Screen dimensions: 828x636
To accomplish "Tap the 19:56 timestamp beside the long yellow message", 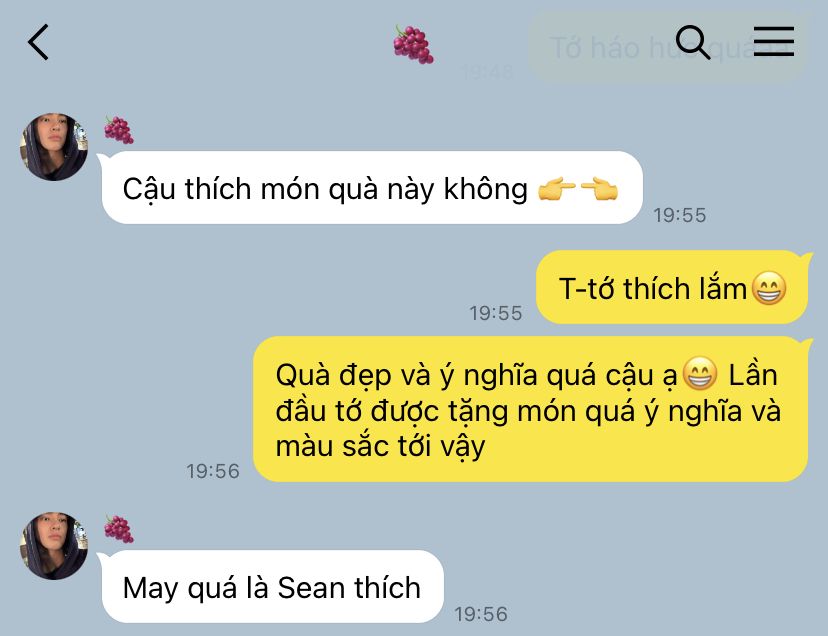I will 213,471.
